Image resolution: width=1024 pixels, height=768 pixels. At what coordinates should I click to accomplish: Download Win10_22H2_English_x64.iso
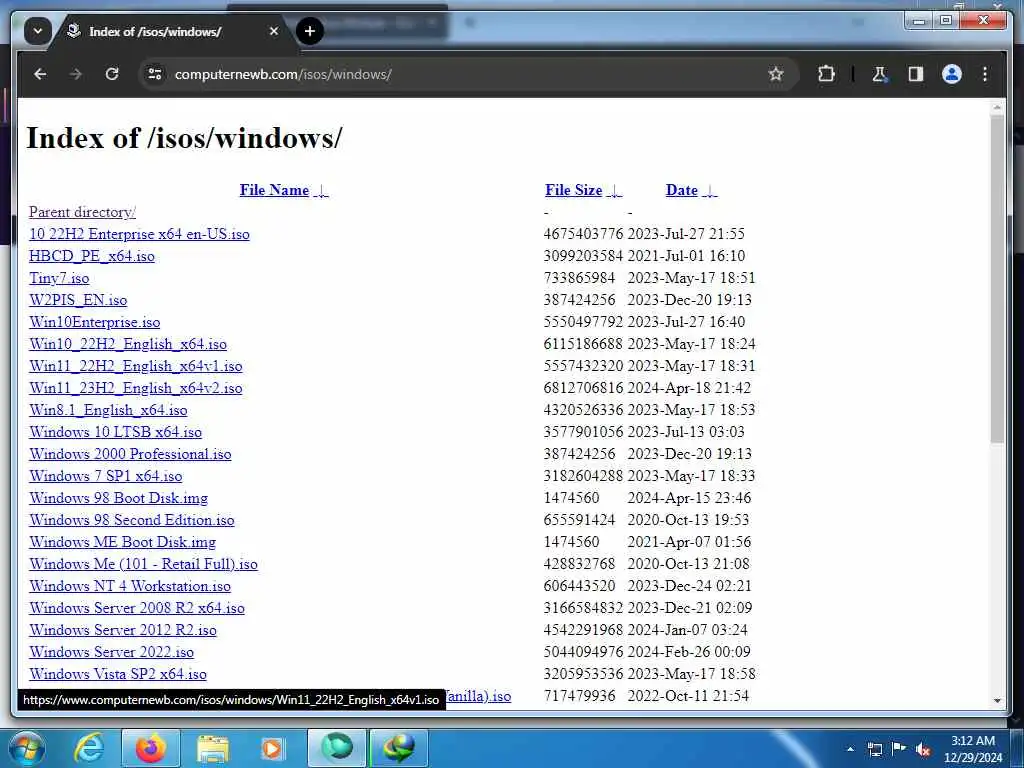pos(128,344)
